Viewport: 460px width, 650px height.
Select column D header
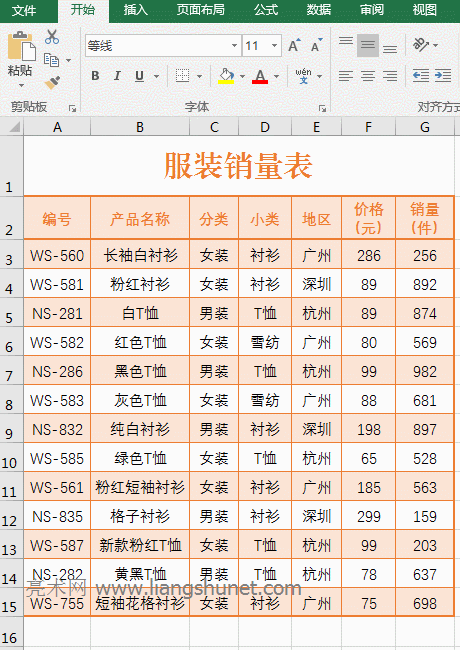pos(265,127)
